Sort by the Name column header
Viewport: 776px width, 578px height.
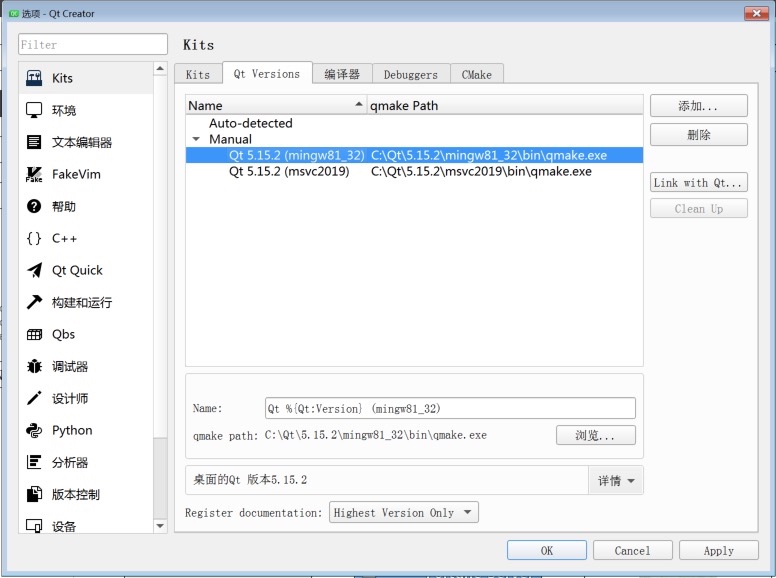276,105
